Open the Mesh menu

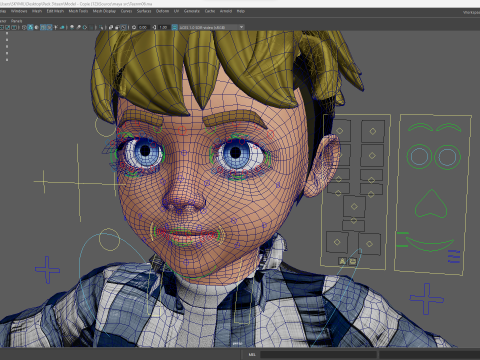tap(37, 11)
